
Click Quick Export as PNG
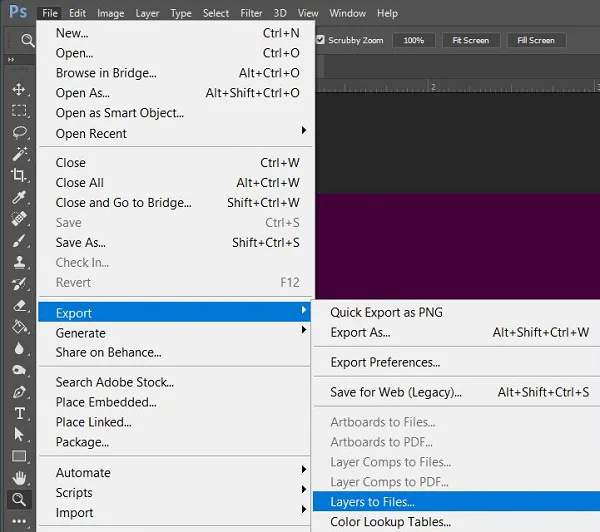pyautogui.click(x=386, y=312)
